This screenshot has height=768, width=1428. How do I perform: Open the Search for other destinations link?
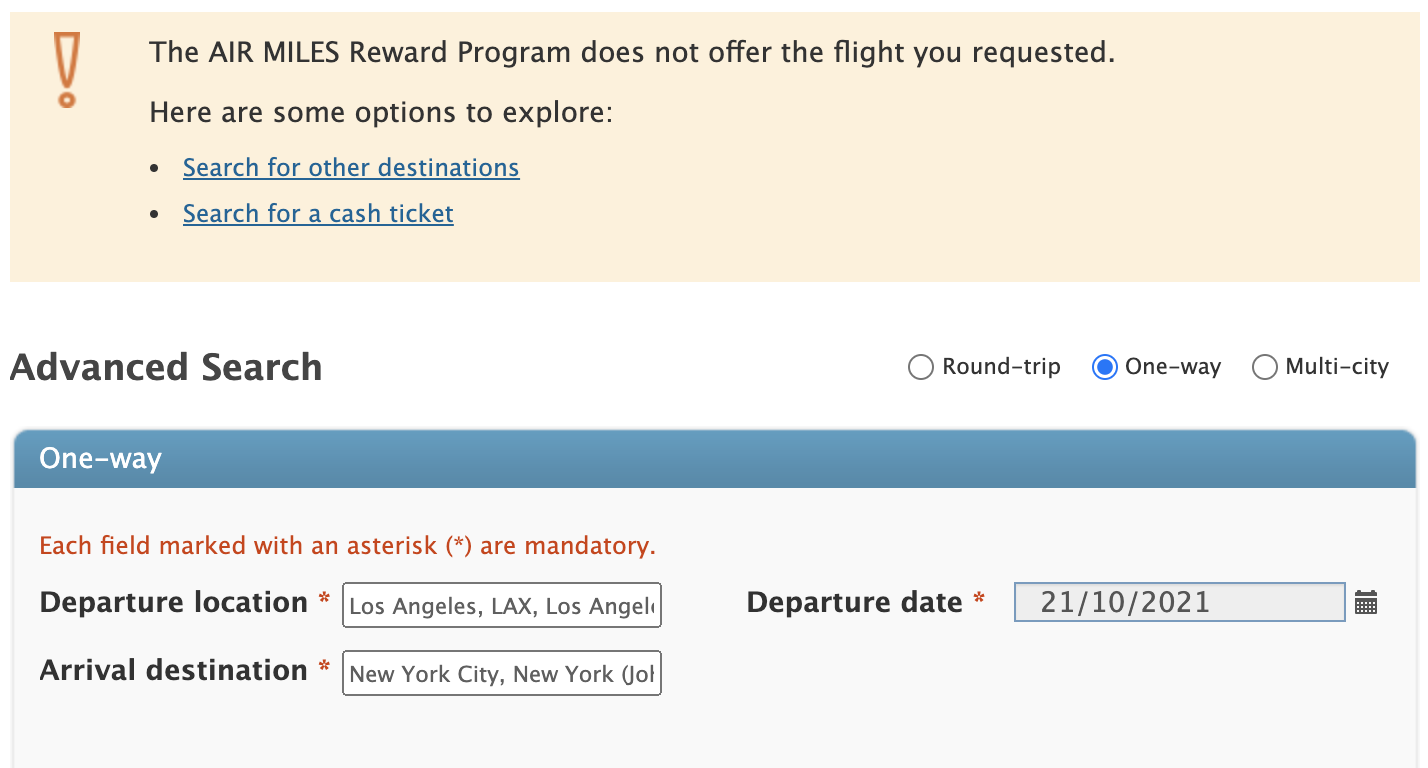coord(351,167)
